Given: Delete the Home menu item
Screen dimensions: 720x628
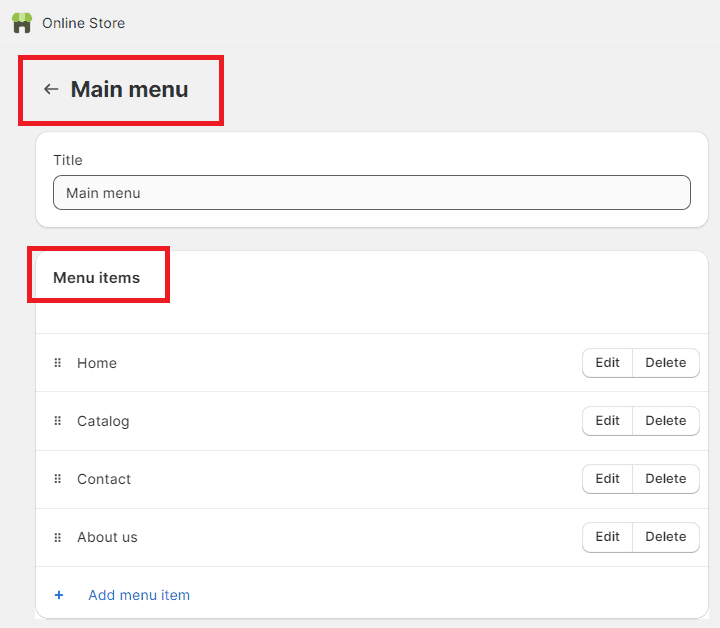Looking at the screenshot, I should pyautogui.click(x=665, y=363).
